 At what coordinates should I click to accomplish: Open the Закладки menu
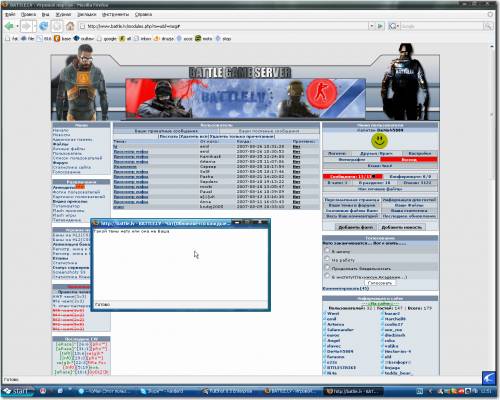87,14
